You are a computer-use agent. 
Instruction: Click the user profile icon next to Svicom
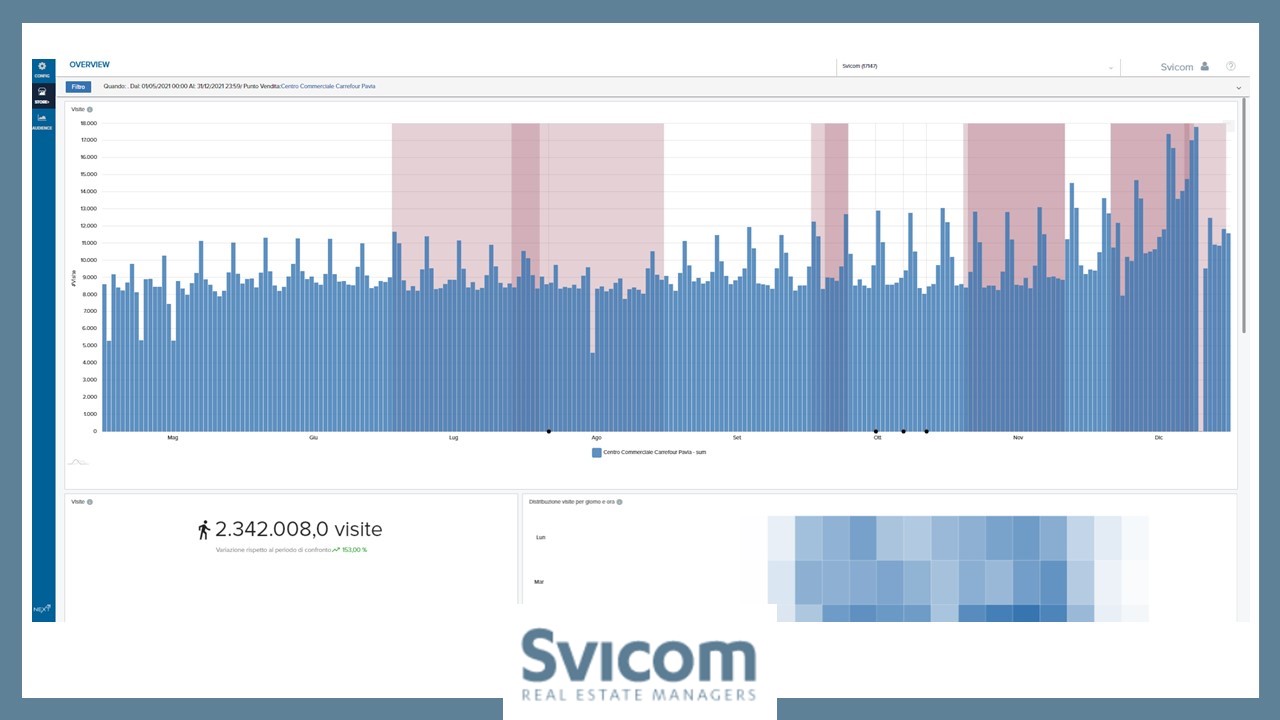1204,67
